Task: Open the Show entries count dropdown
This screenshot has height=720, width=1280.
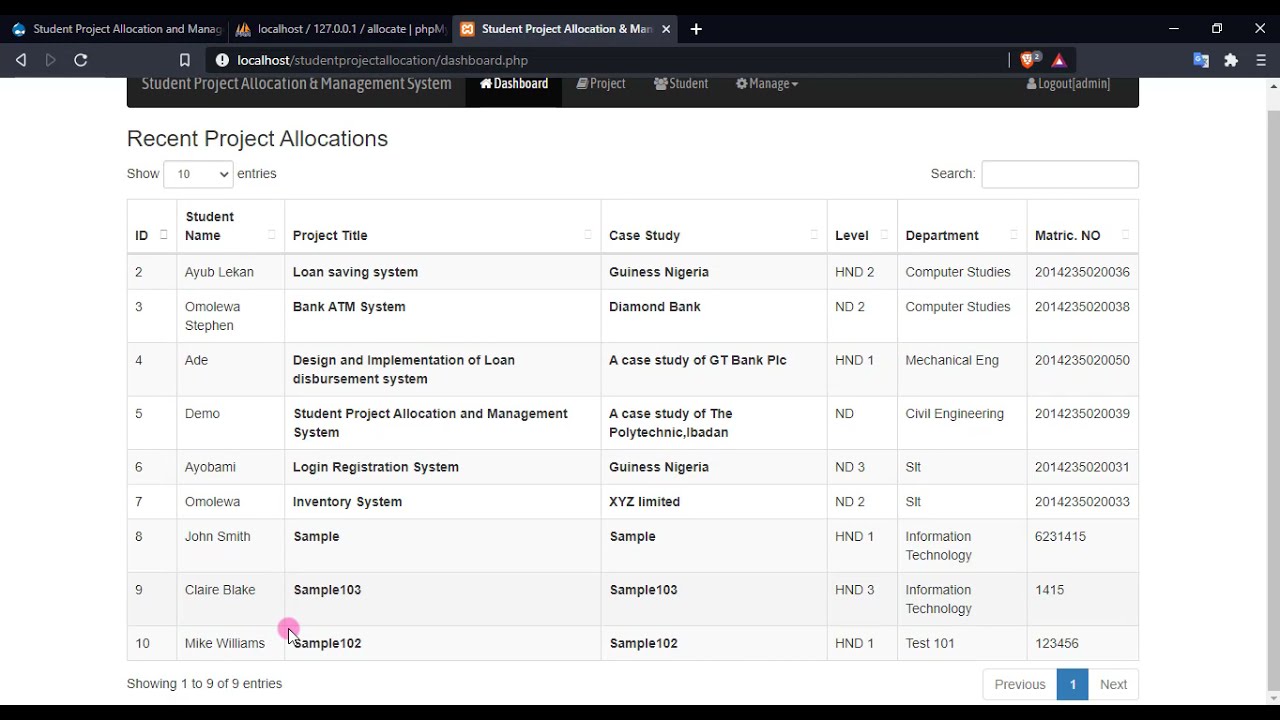Action: (198, 174)
